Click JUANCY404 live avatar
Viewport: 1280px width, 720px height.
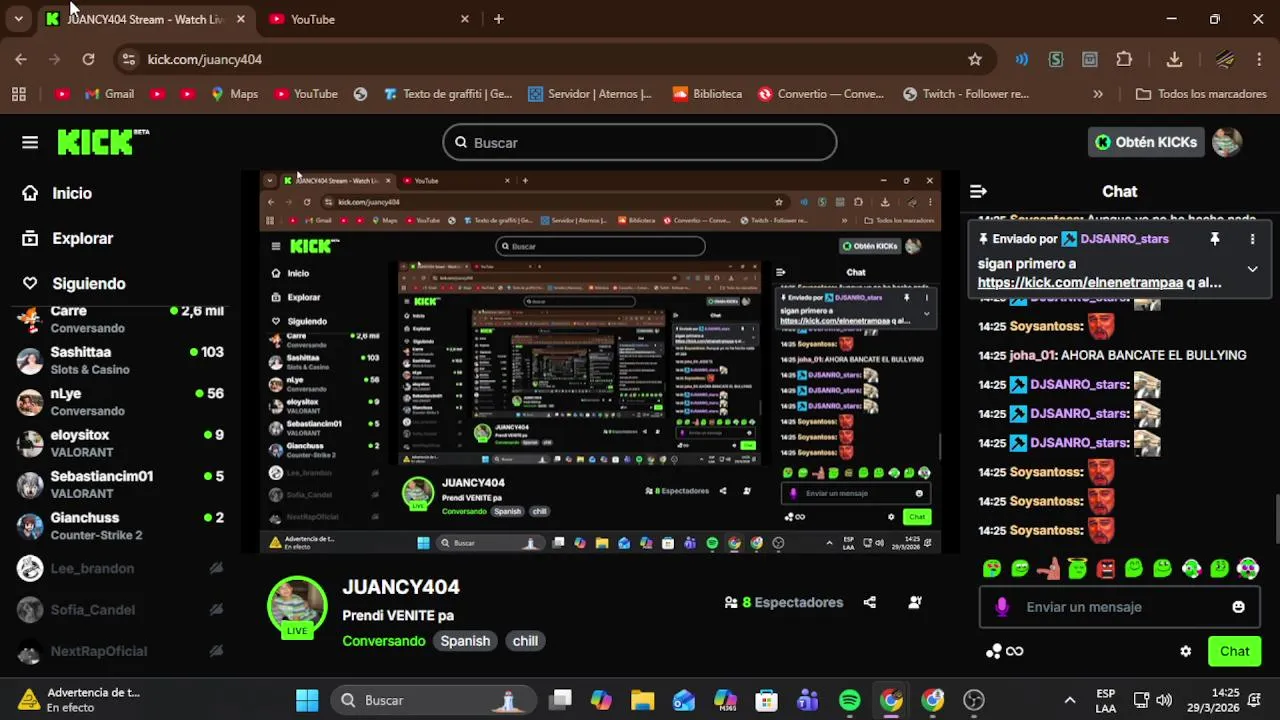(297, 606)
